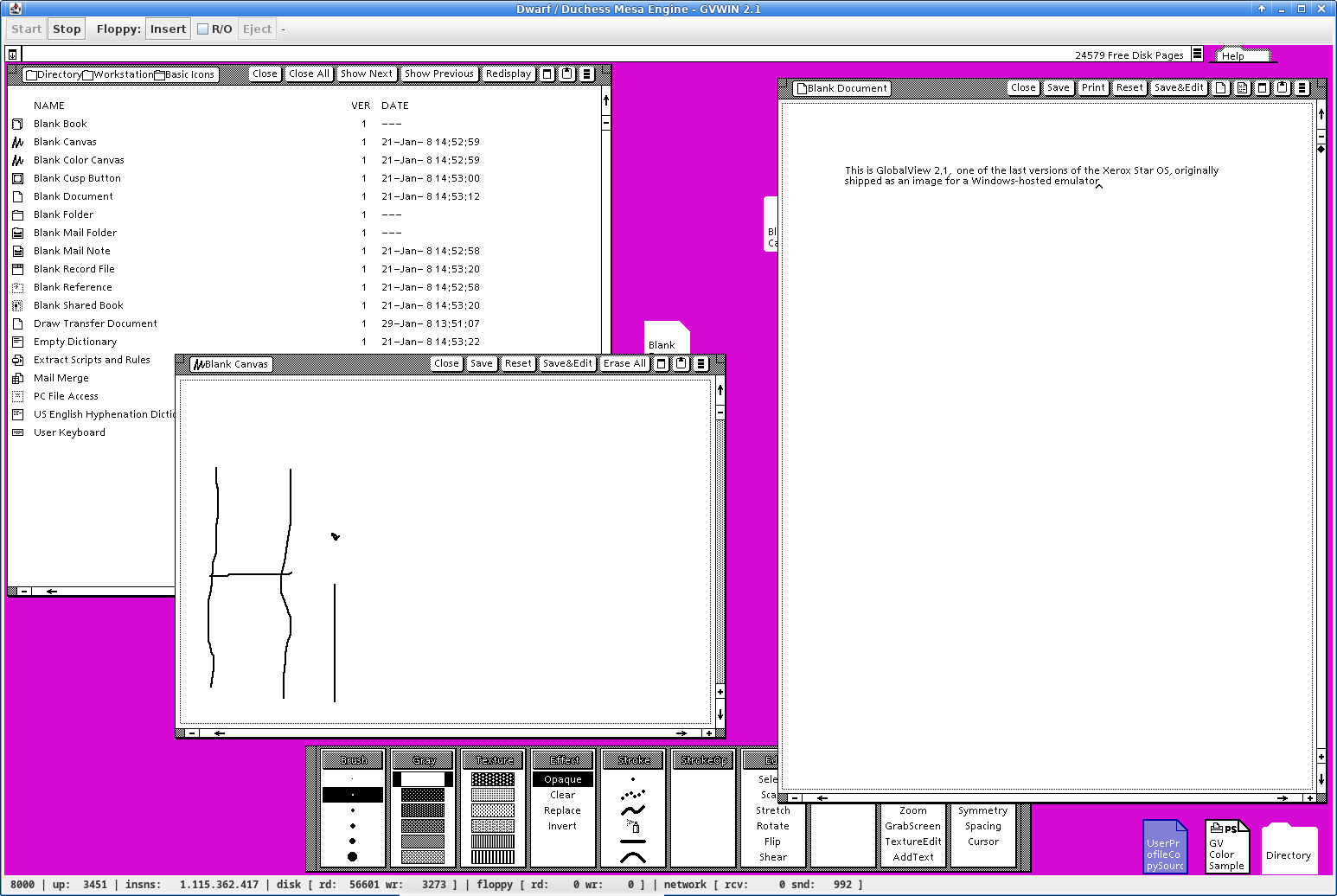
Task: Select the Clear effect option
Action: [562, 795]
